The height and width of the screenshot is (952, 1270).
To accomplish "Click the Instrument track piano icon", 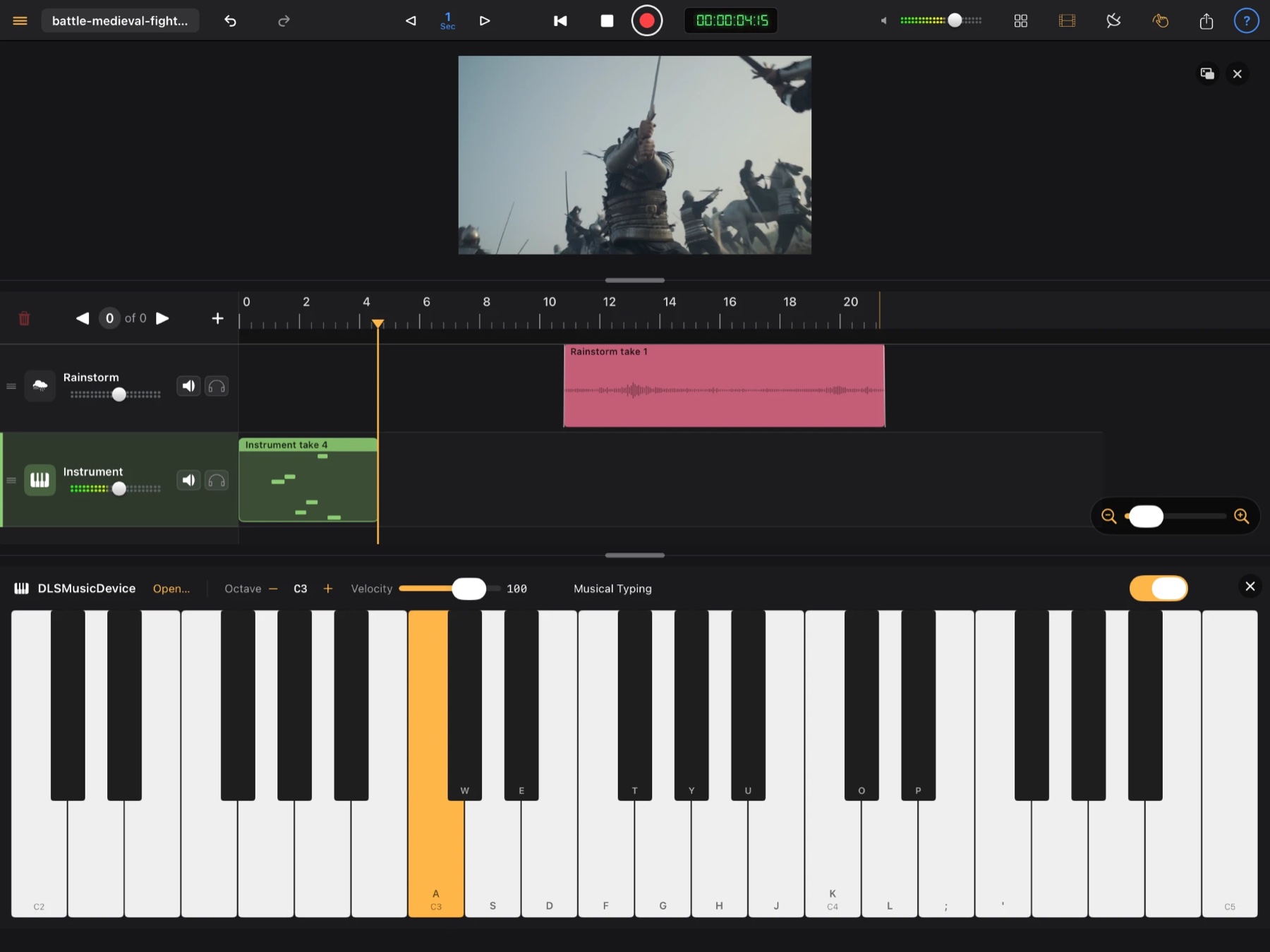I will (x=40, y=480).
